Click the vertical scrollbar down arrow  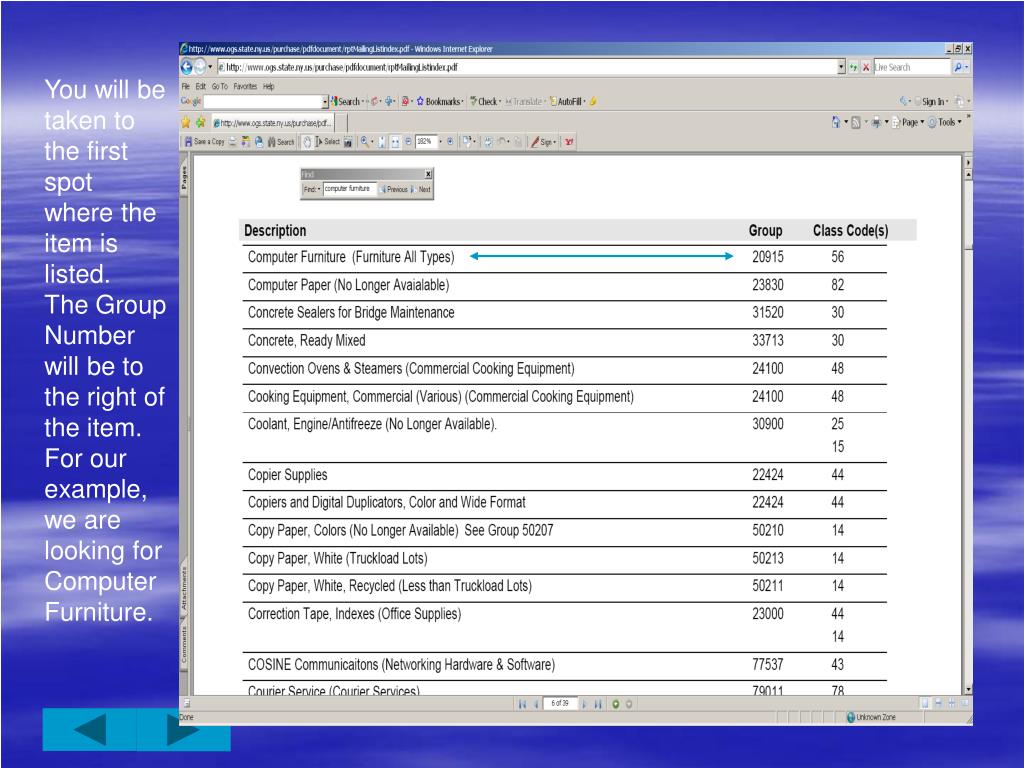(x=968, y=689)
